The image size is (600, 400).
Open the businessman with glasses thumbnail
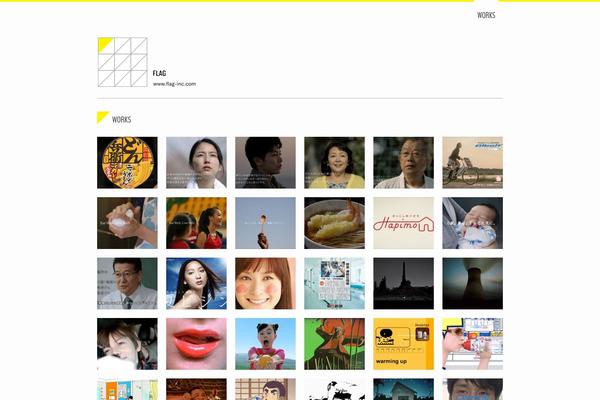click(x=127, y=284)
